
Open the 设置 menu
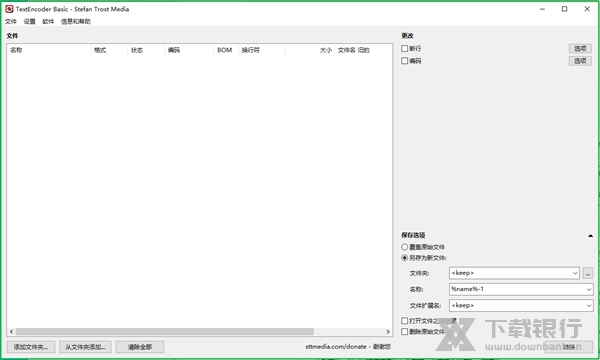[29, 21]
